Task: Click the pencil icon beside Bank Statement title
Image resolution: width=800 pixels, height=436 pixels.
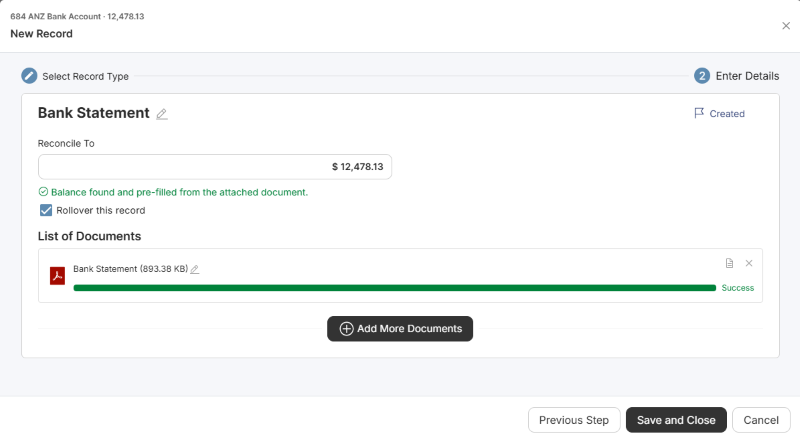Action: click(162, 114)
